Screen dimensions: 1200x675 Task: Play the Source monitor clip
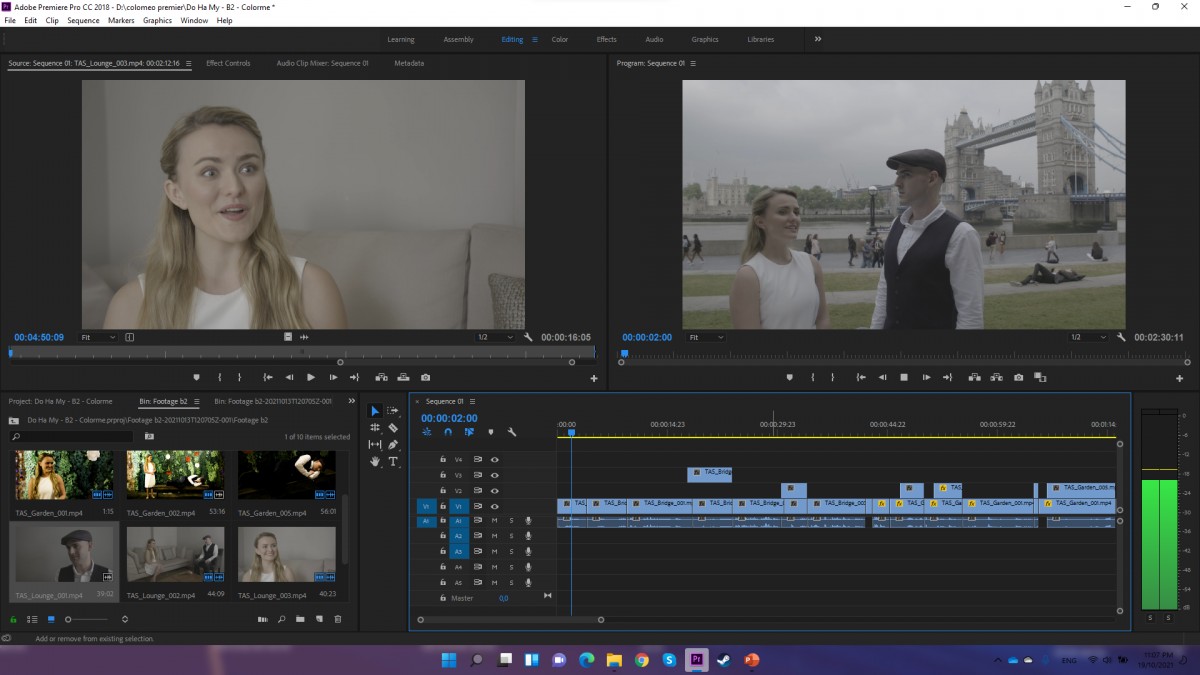click(x=311, y=377)
